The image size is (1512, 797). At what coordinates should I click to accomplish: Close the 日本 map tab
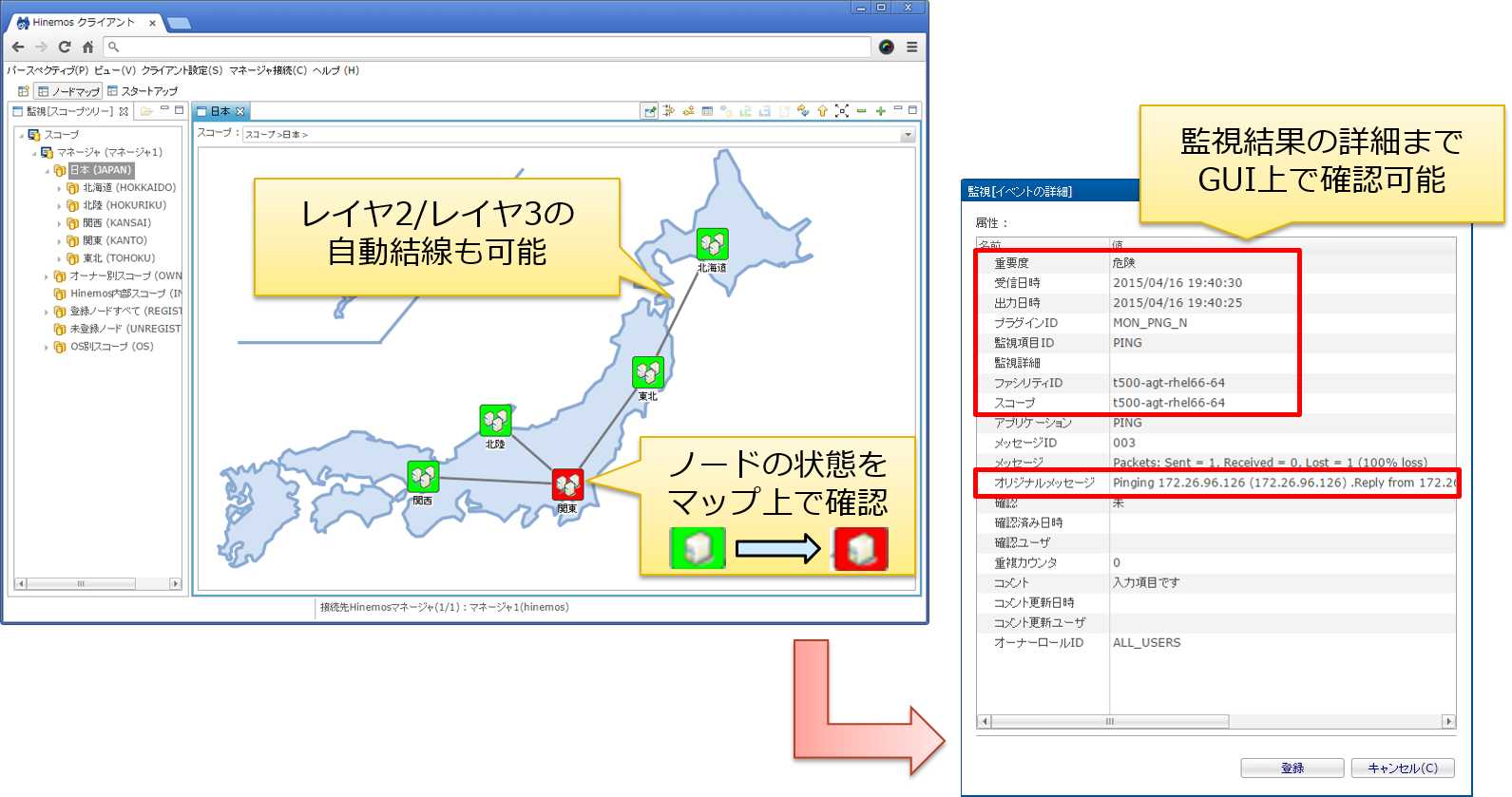(240, 111)
